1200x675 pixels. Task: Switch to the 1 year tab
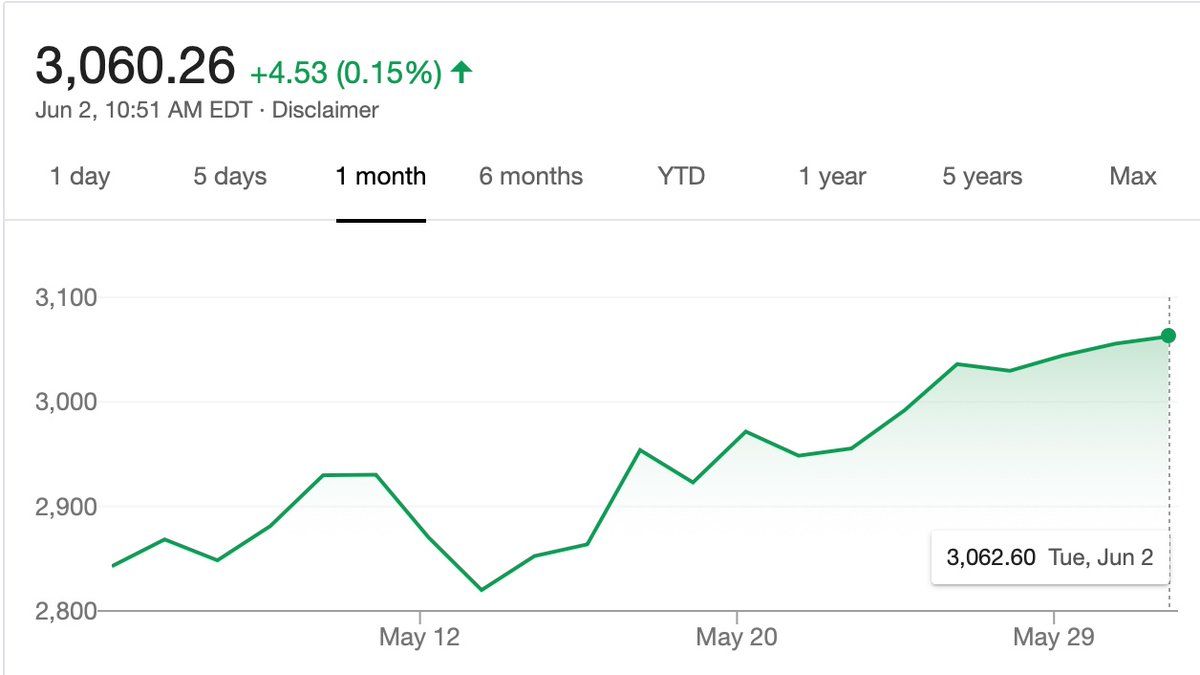833,177
